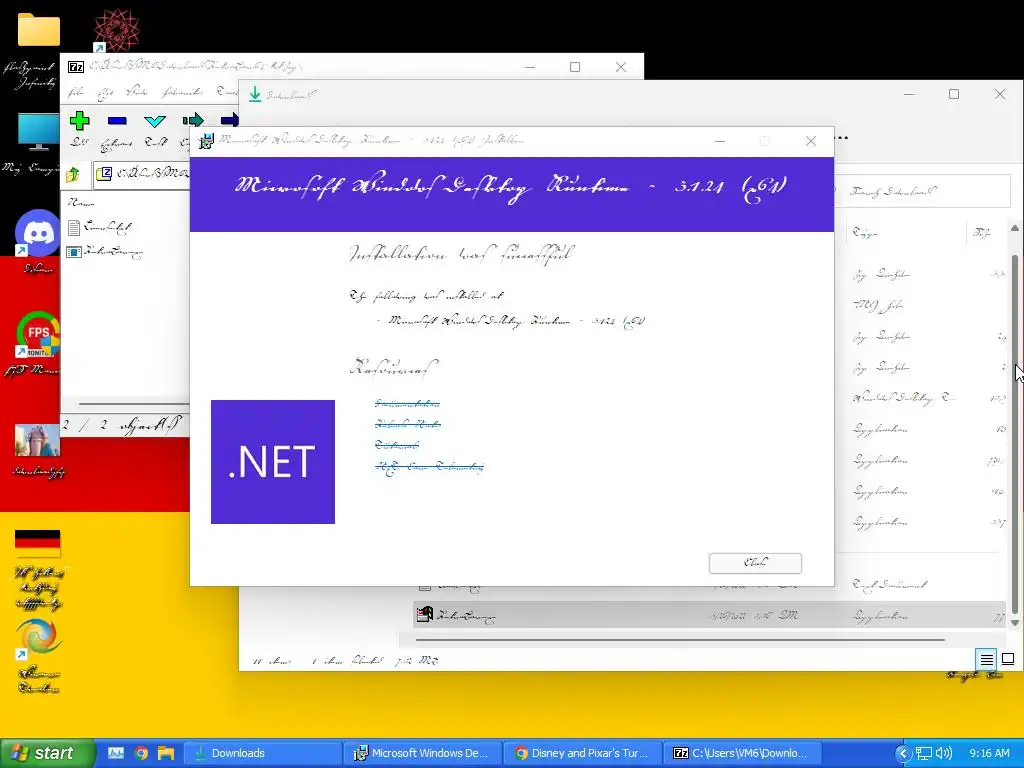Open the castle image file on desktop
Screen dimensions: 1024x768
tap(37, 440)
